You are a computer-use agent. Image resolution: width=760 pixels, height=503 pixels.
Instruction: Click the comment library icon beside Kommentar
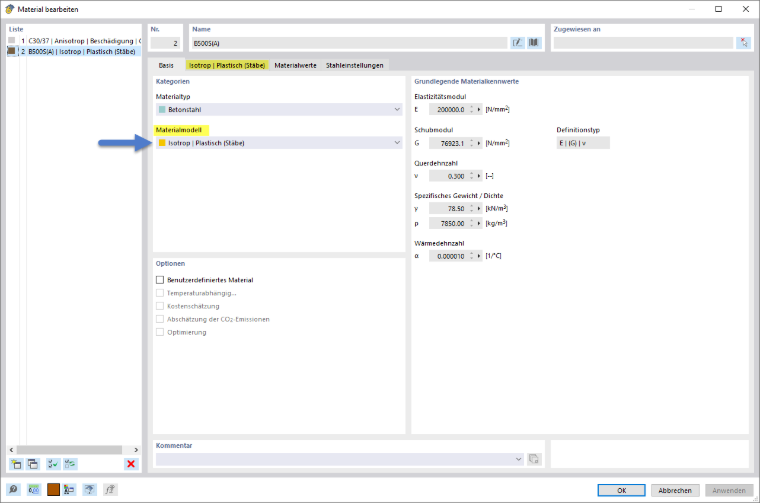(x=534, y=459)
